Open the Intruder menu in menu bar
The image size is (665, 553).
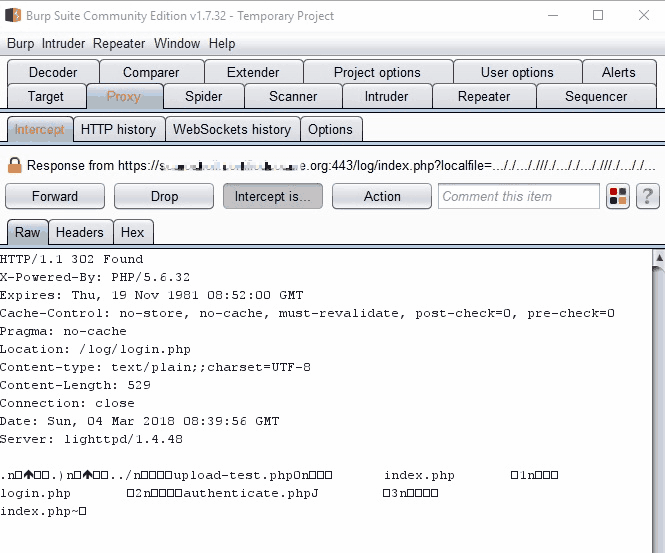[64, 43]
